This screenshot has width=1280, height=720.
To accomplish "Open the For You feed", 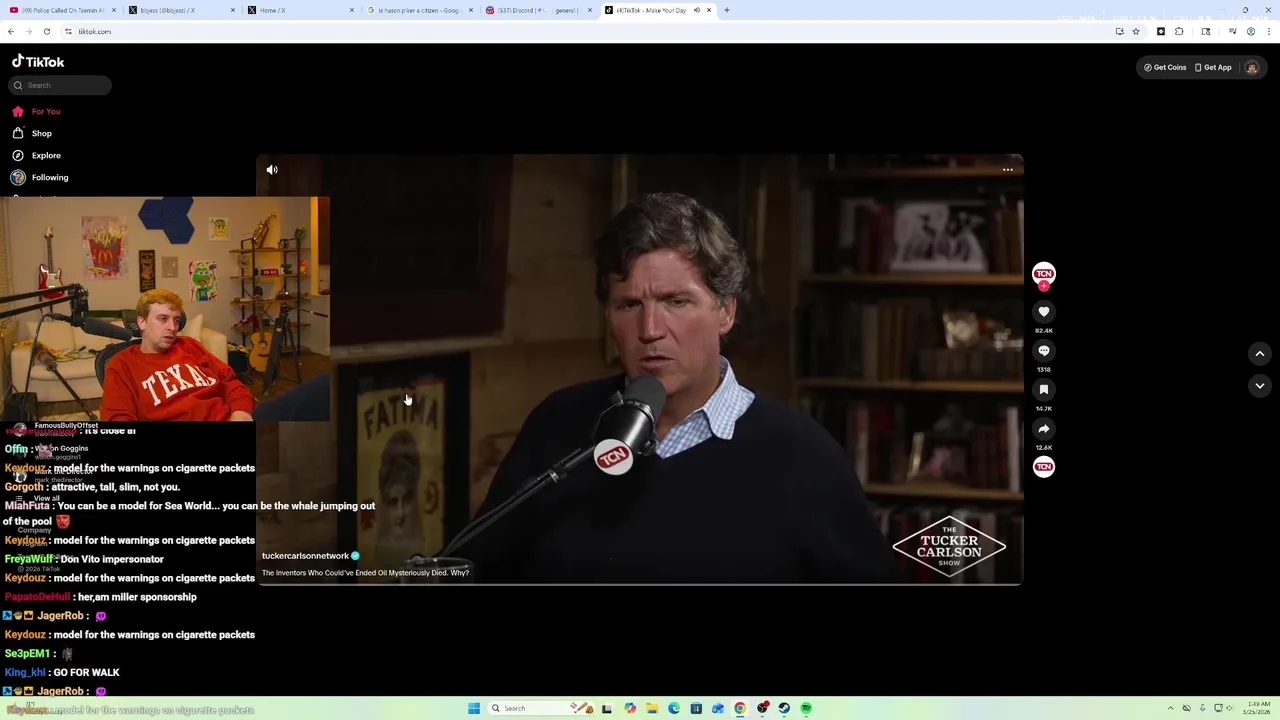I will tap(37, 111).
